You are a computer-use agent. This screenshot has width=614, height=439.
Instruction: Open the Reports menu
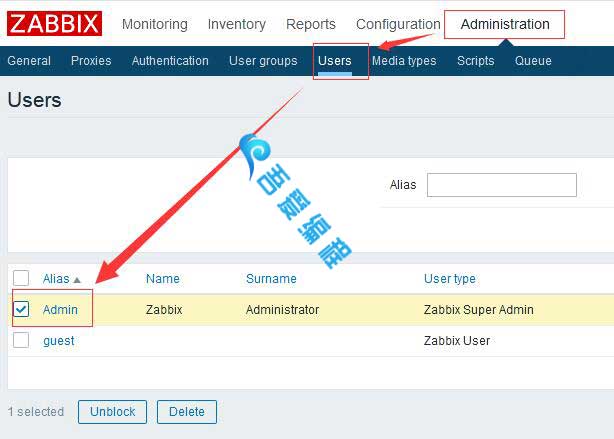coord(311,24)
